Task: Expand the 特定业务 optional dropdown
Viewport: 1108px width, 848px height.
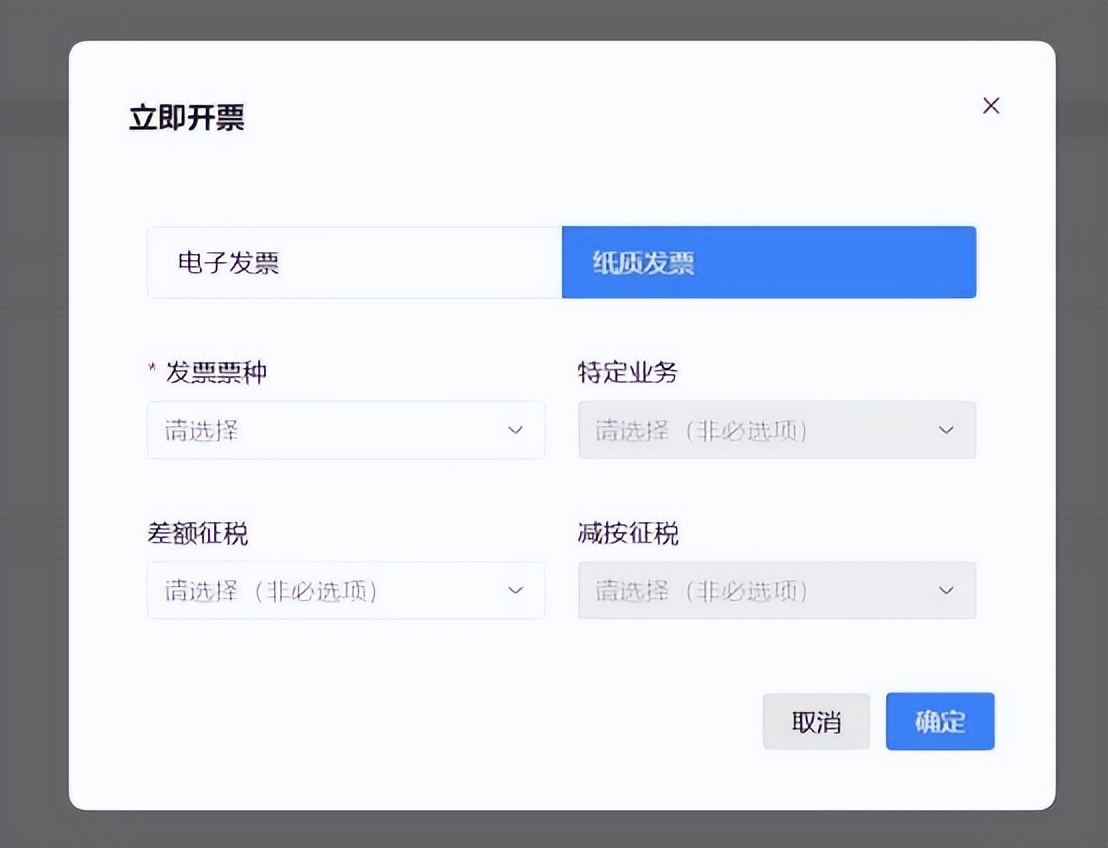Action: (777, 430)
